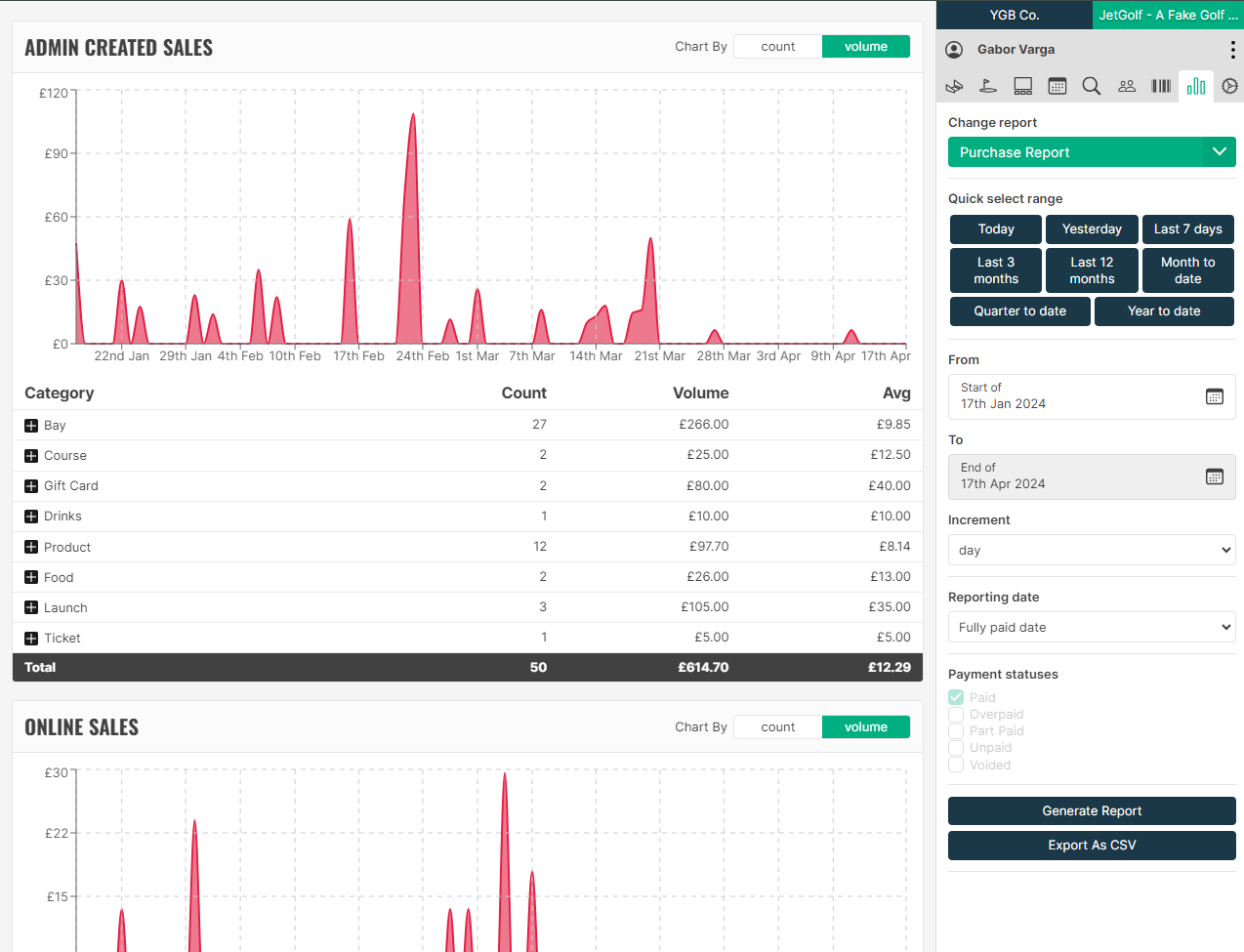This screenshot has height=952, width=1244.
Task: Select the Month to date range
Action: point(1187,270)
